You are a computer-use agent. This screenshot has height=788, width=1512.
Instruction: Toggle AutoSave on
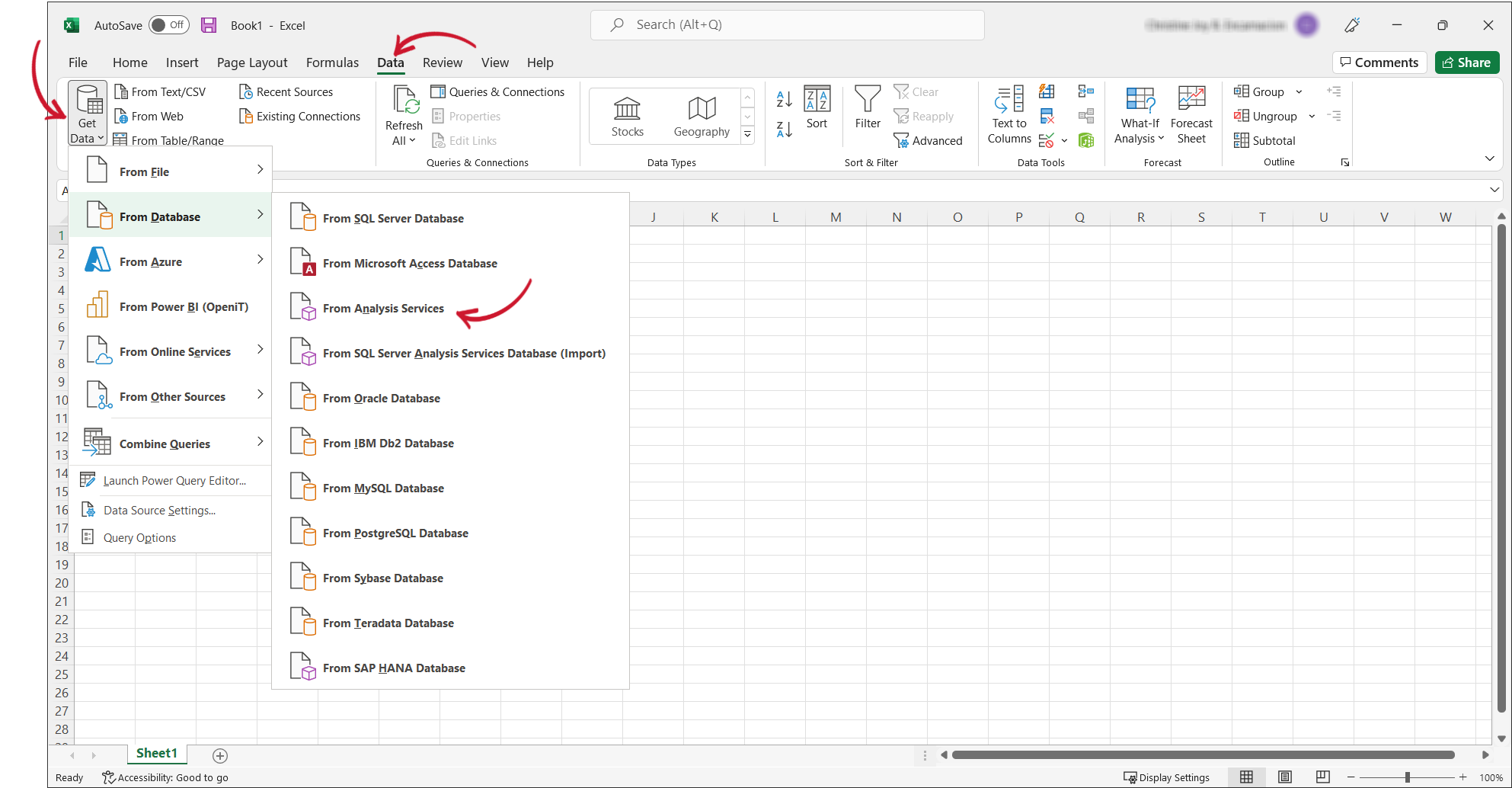169,24
